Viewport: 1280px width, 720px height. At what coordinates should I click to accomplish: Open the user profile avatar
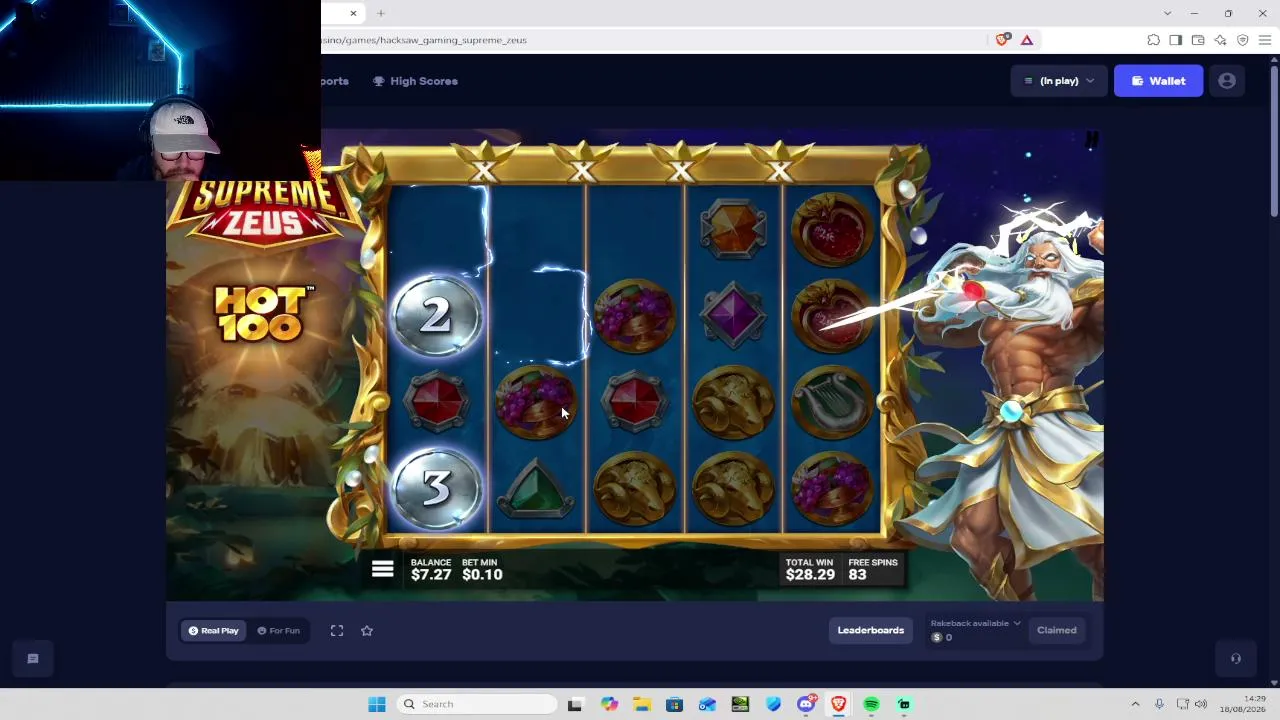tap(1227, 81)
